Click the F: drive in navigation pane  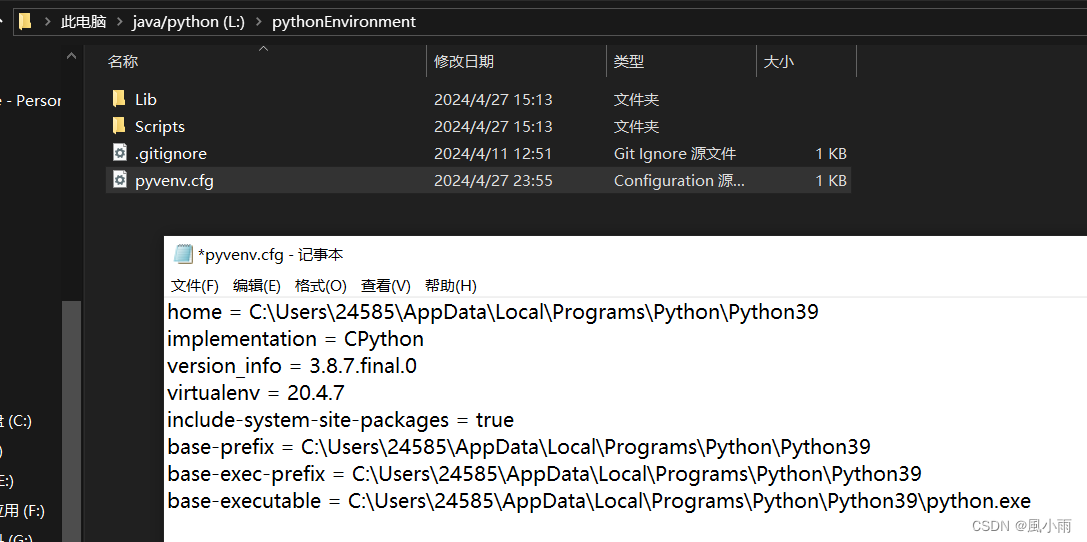22,512
